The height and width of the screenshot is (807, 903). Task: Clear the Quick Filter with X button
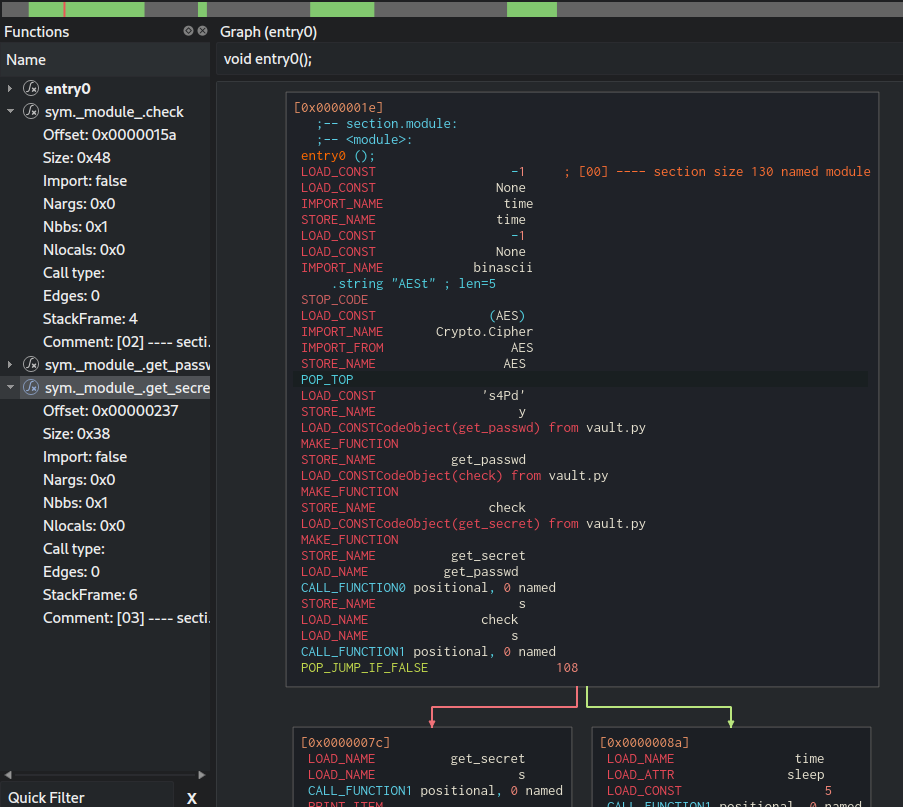(192, 798)
